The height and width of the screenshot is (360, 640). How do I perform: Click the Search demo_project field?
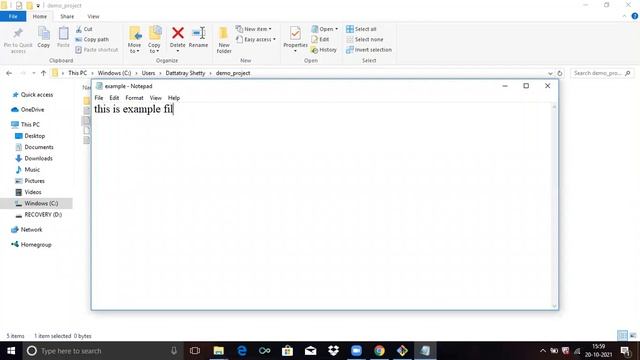(602, 73)
